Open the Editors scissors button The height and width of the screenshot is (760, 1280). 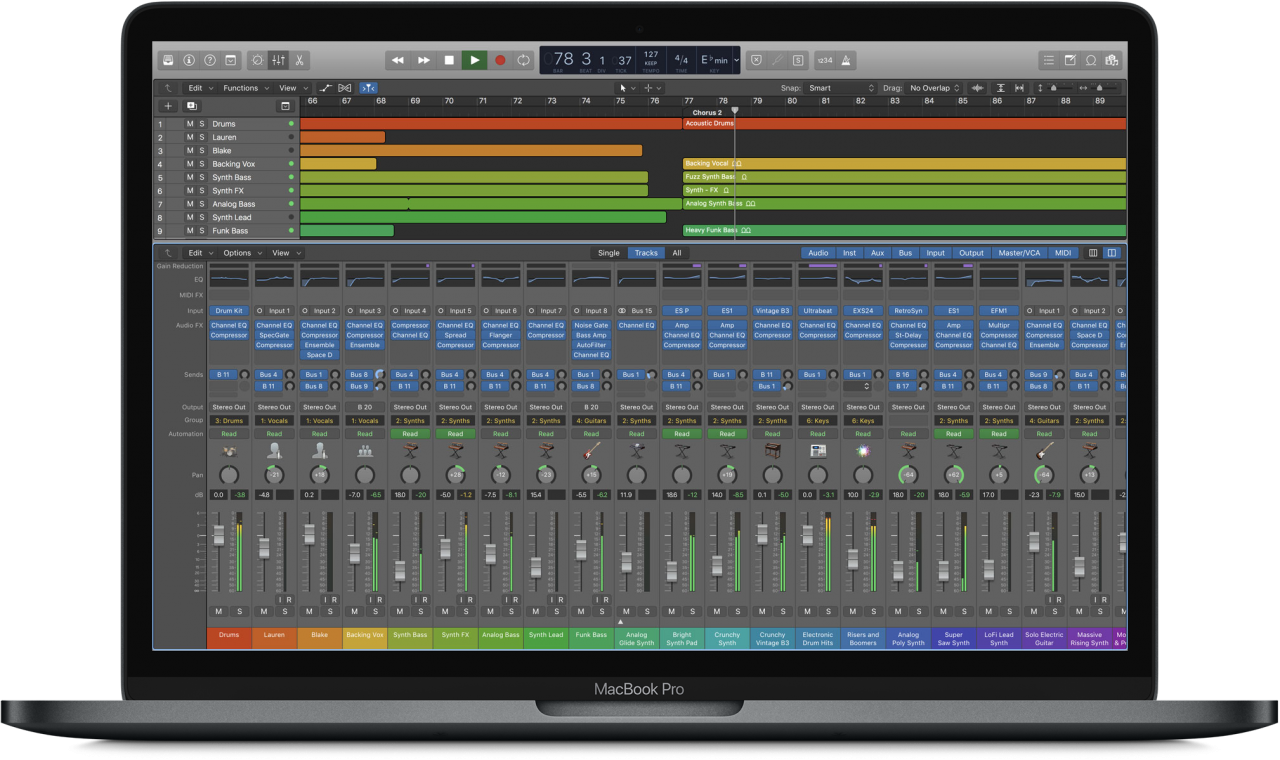(300, 60)
